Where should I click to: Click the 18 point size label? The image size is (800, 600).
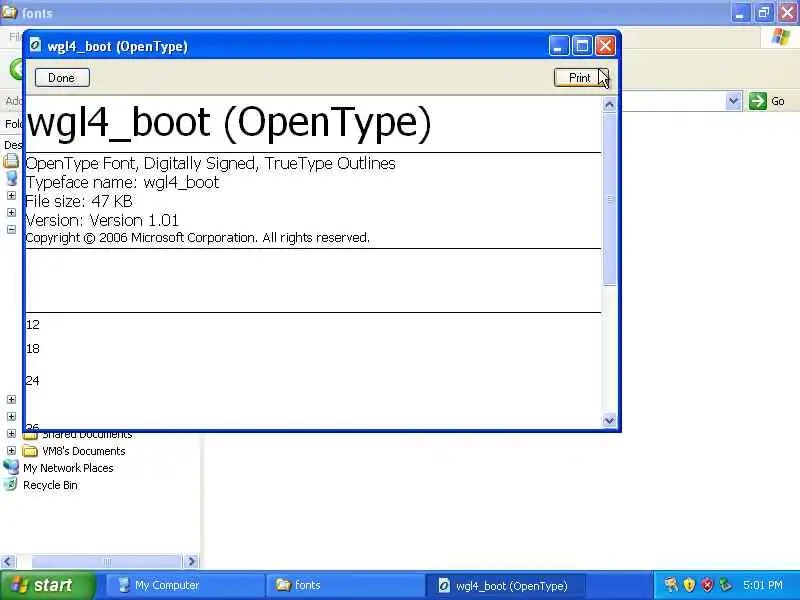[33, 348]
